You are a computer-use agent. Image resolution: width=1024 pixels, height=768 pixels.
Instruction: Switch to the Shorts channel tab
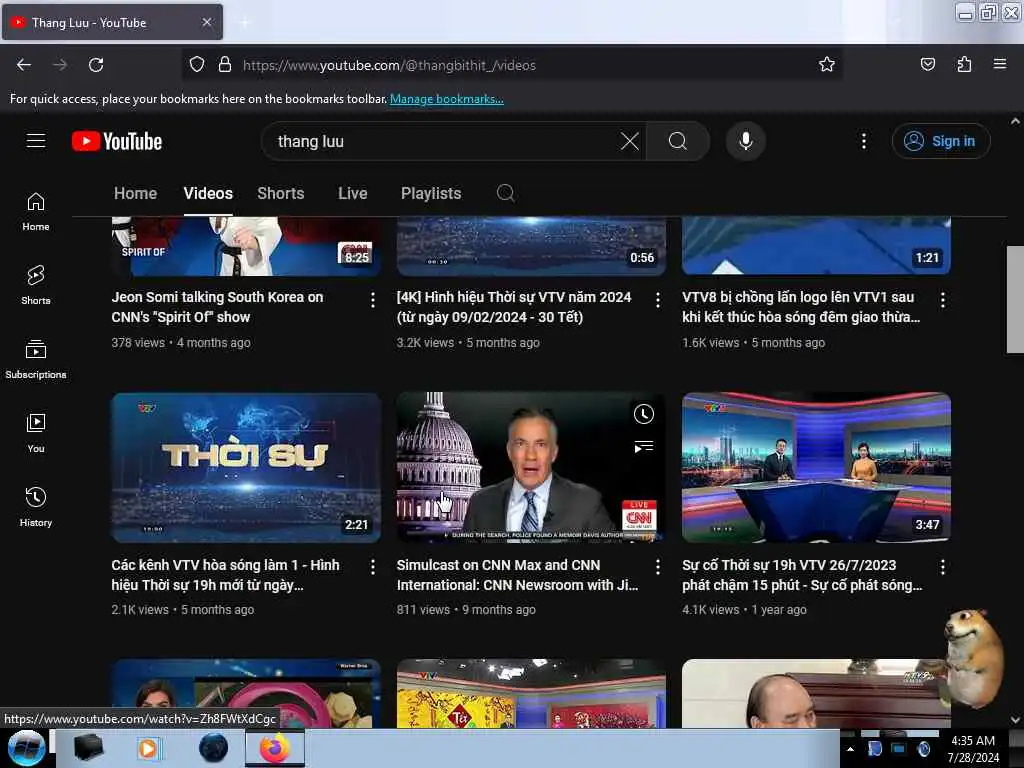281,193
